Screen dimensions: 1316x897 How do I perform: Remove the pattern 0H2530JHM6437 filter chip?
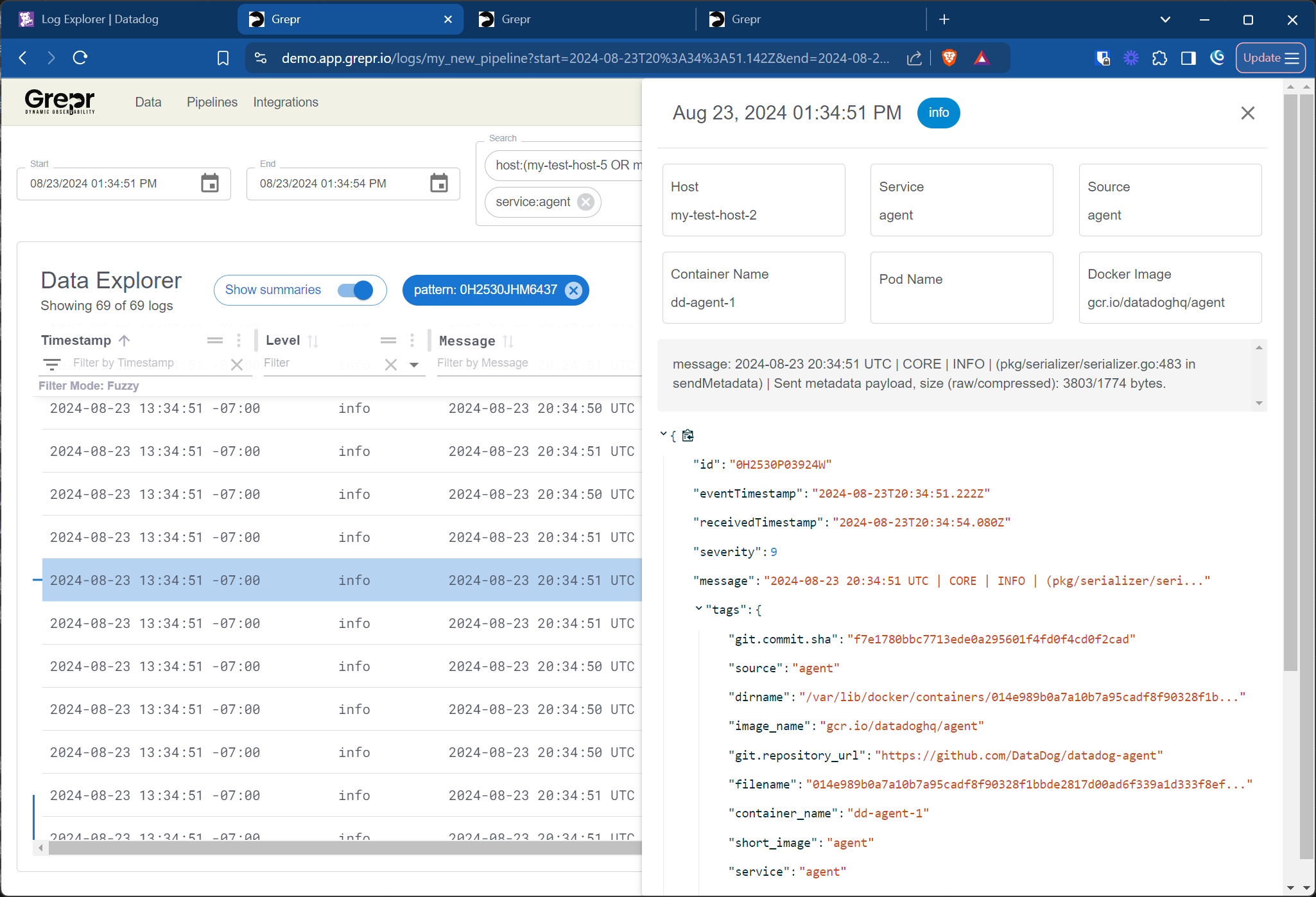point(573,290)
